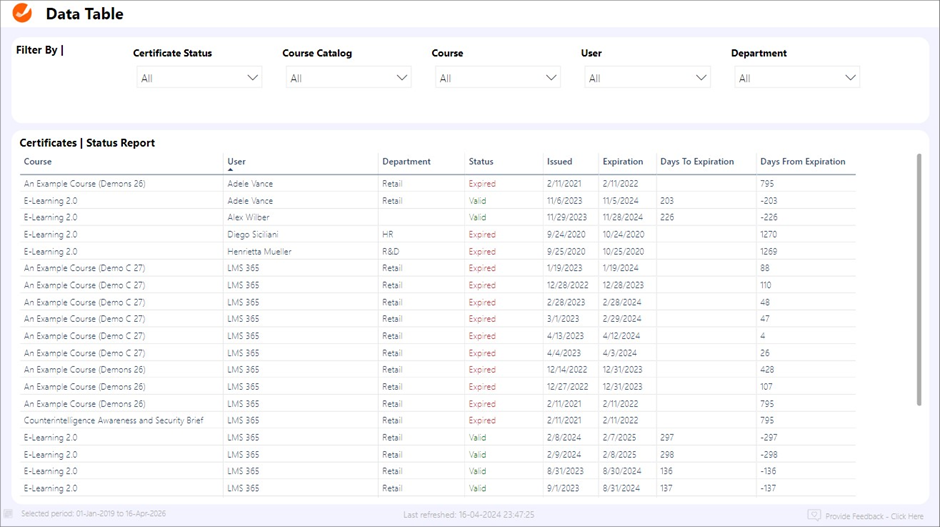
Task: Sort by the Status column header
Action: point(481,161)
